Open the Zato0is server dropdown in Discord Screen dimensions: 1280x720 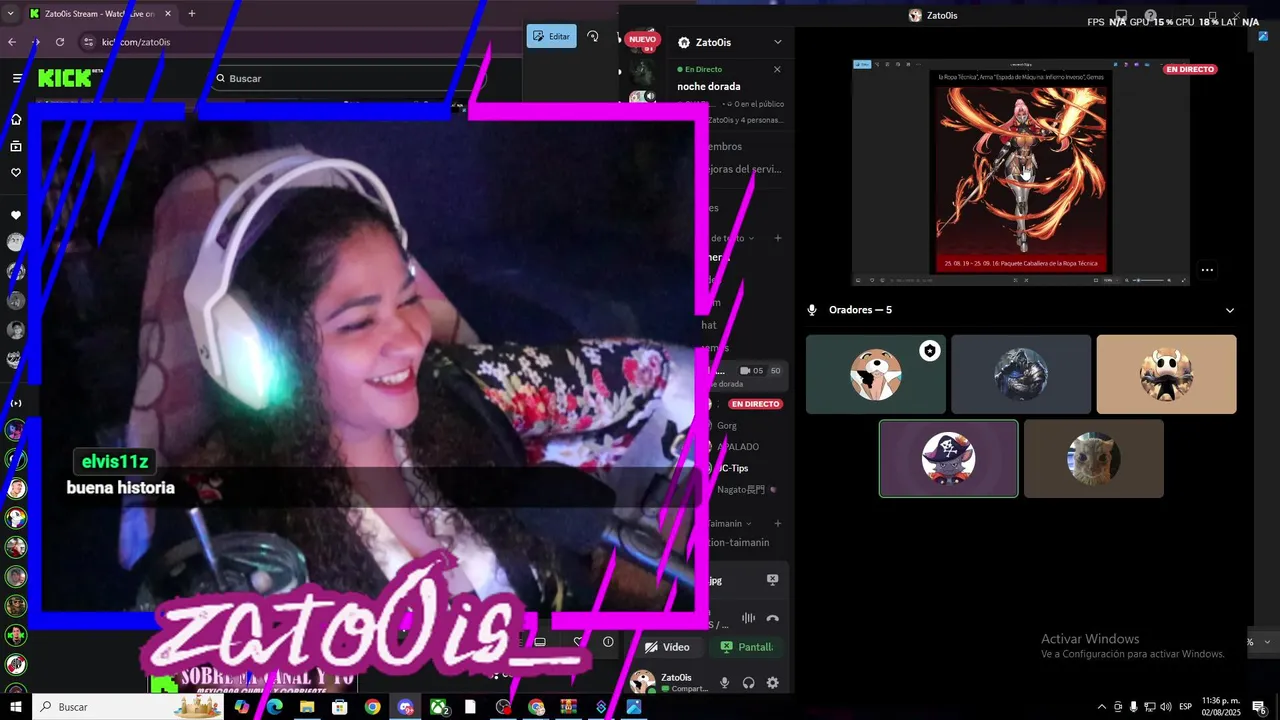[x=778, y=42]
